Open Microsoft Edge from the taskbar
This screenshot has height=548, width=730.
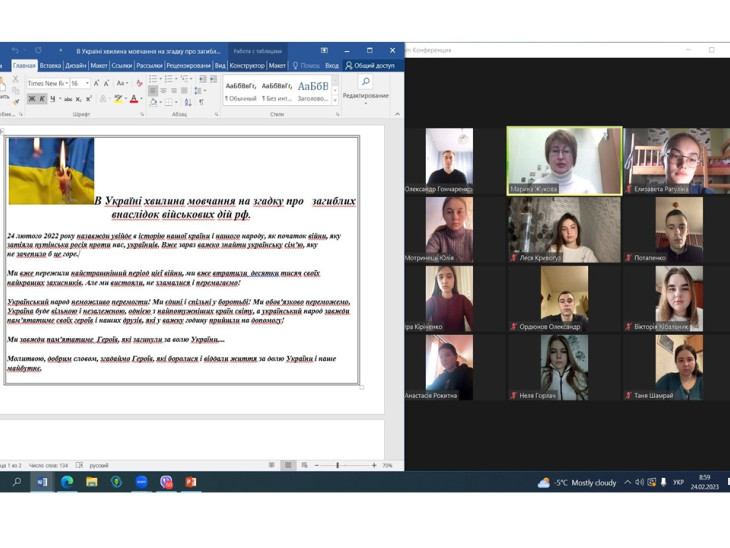click(x=67, y=482)
